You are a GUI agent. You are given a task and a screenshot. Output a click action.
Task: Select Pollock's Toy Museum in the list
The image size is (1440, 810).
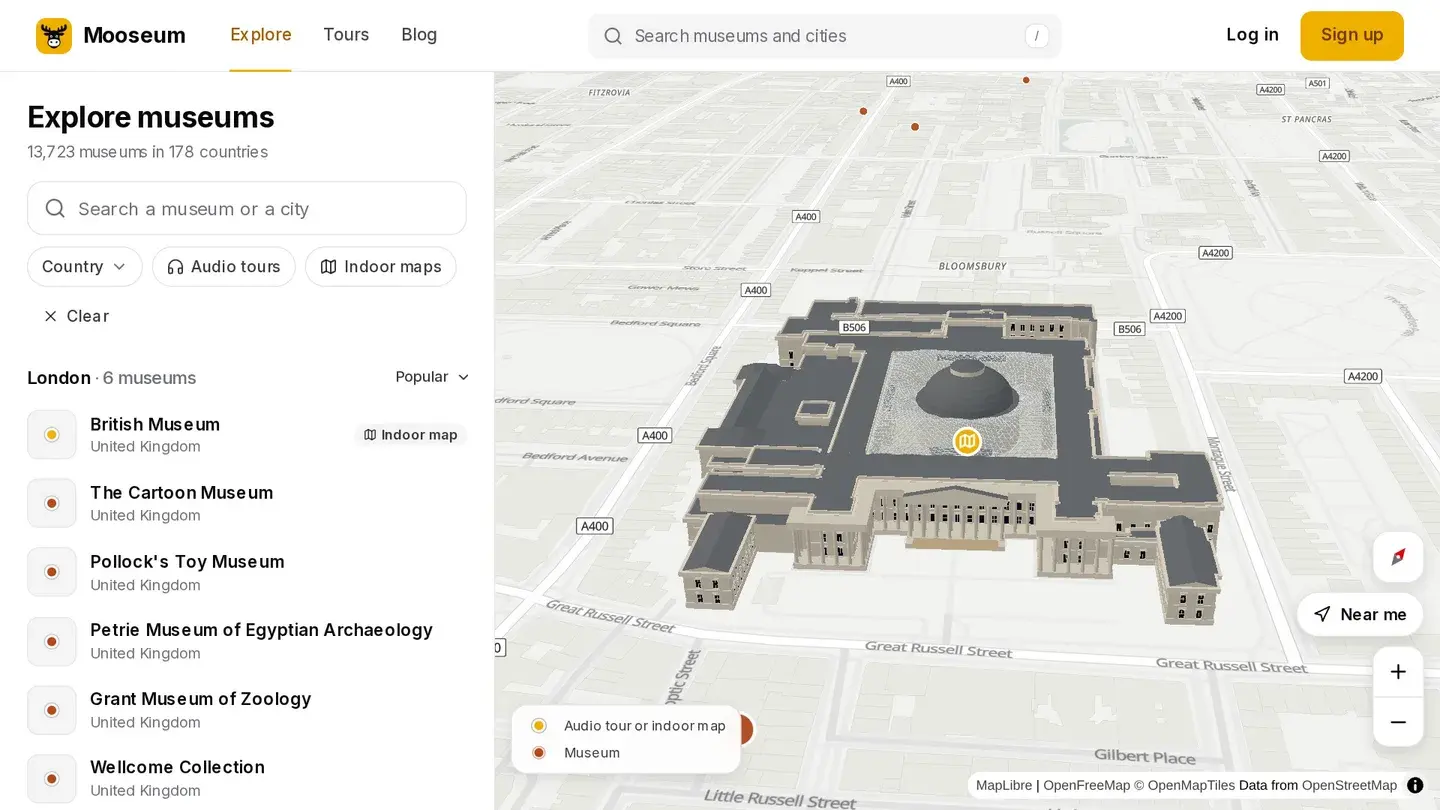click(247, 572)
